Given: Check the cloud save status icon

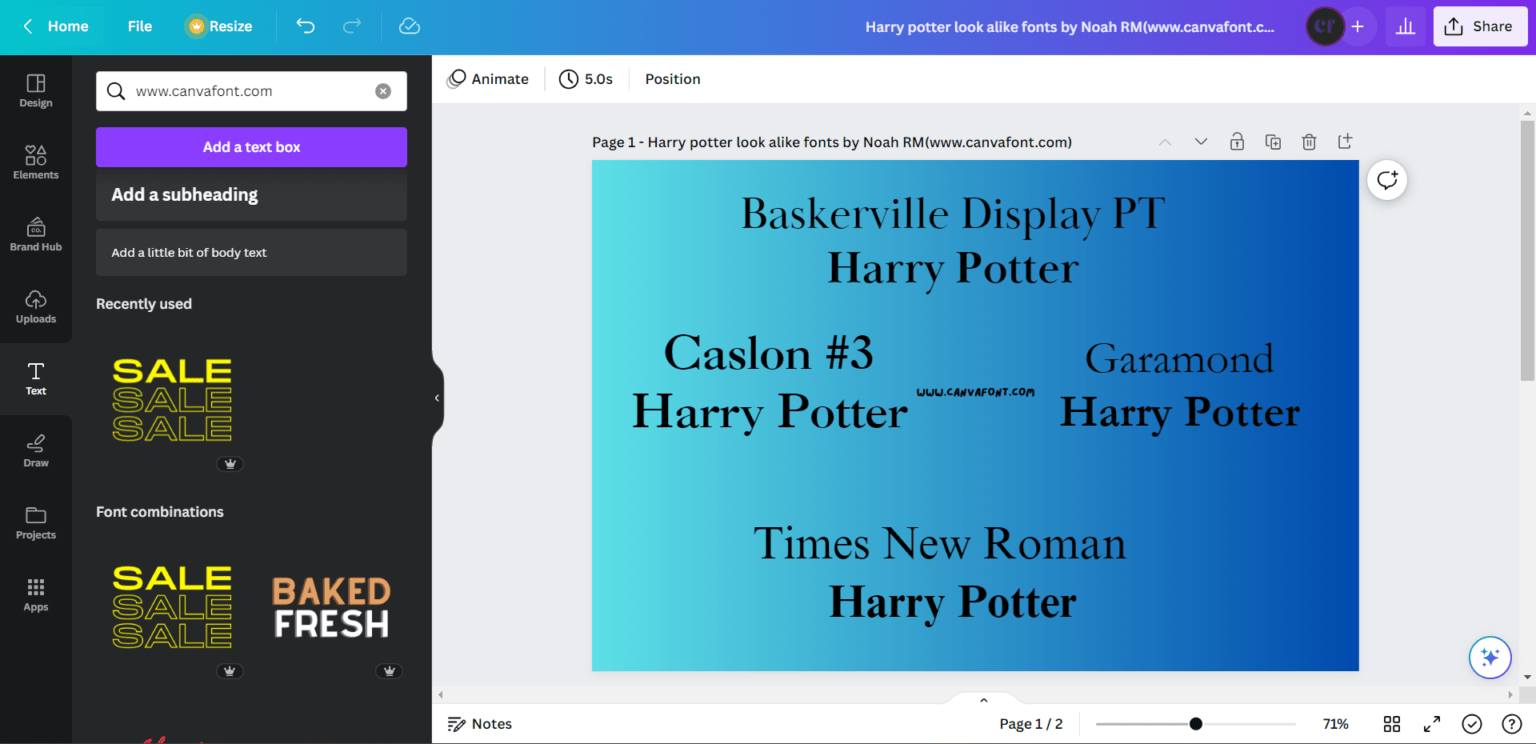Looking at the screenshot, I should tap(409, 26).
